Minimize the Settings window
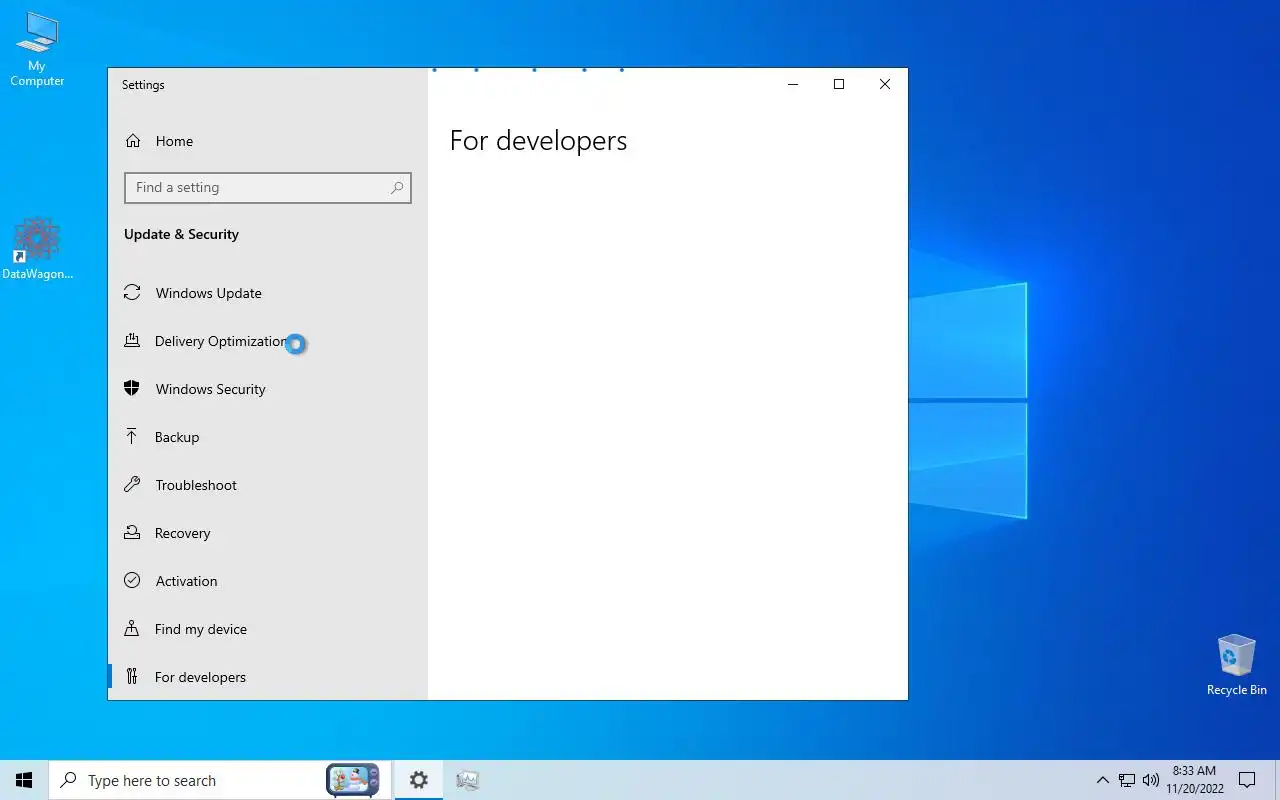Image resolution: width=1280 pixels, height=800 pixels. (793, 85)
